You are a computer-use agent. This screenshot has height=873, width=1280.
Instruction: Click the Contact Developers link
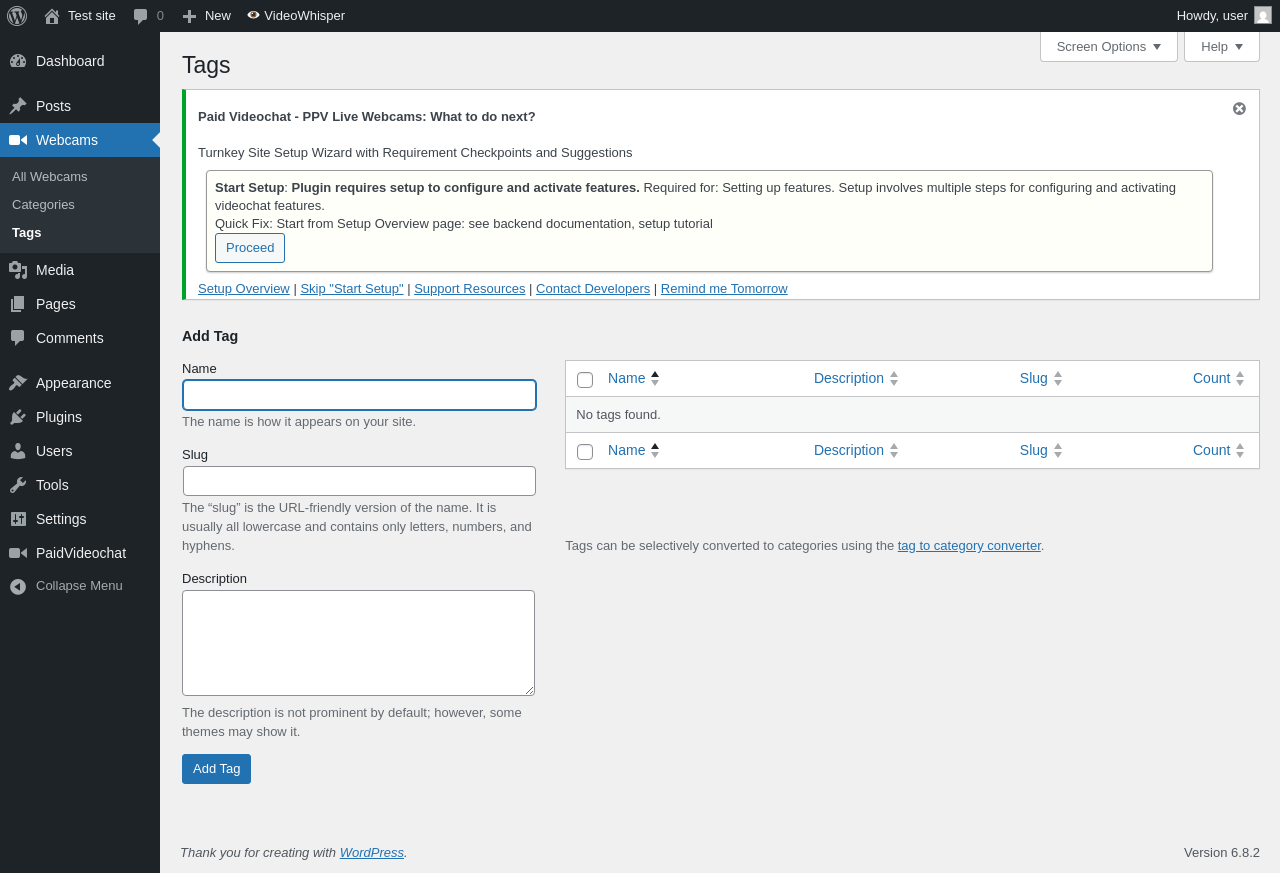pyautogui.click(x=593, y=288)
